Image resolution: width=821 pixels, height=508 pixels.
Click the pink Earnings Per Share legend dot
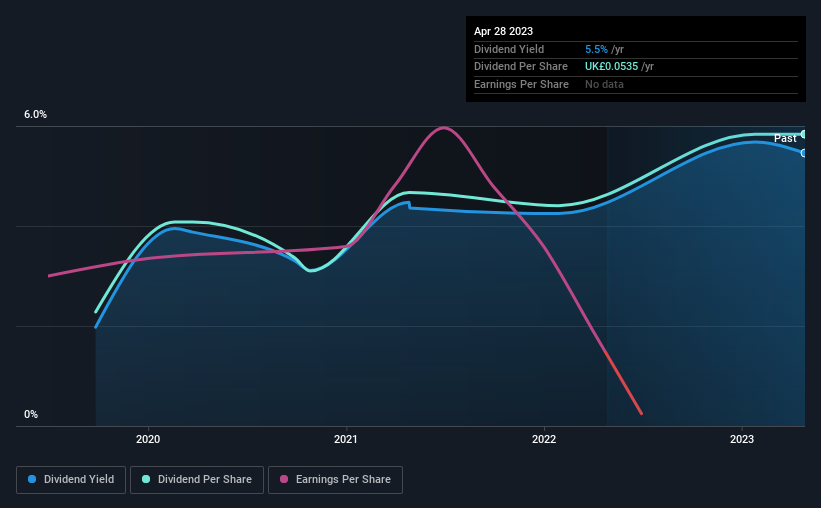point(284,479)
